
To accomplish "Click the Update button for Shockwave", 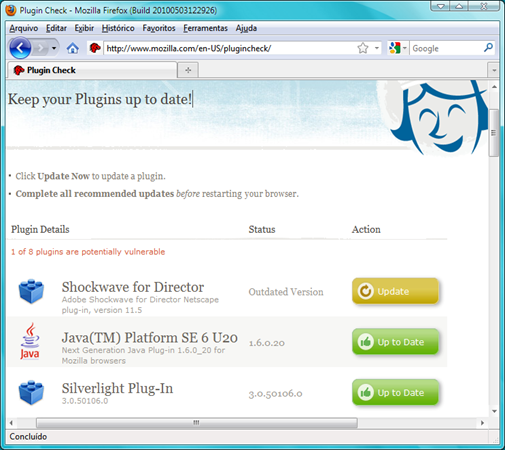I will 395,291.
